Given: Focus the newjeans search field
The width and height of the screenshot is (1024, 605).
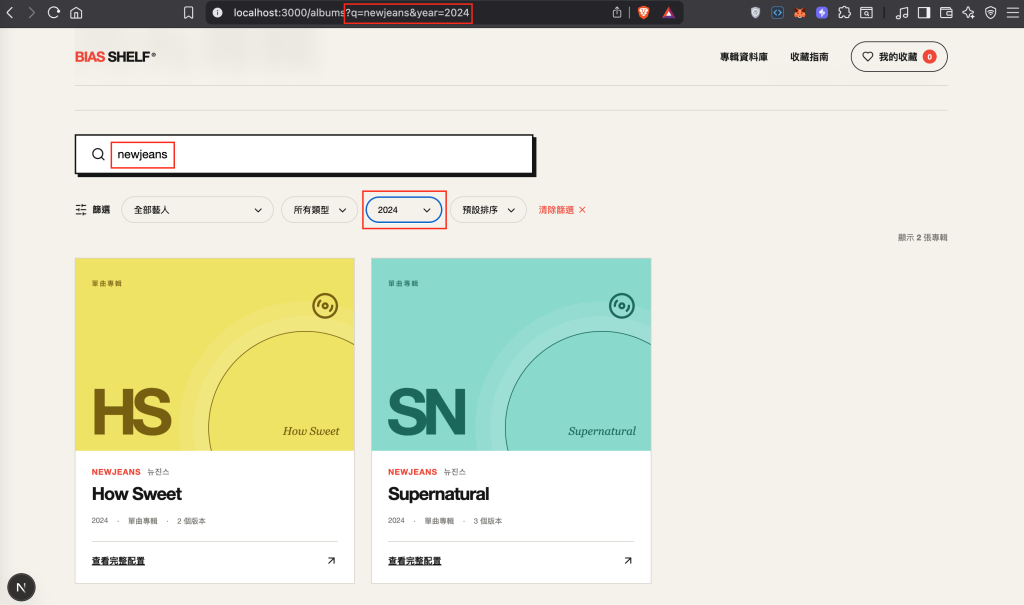Looking at the screenshot, I should 304,154.
